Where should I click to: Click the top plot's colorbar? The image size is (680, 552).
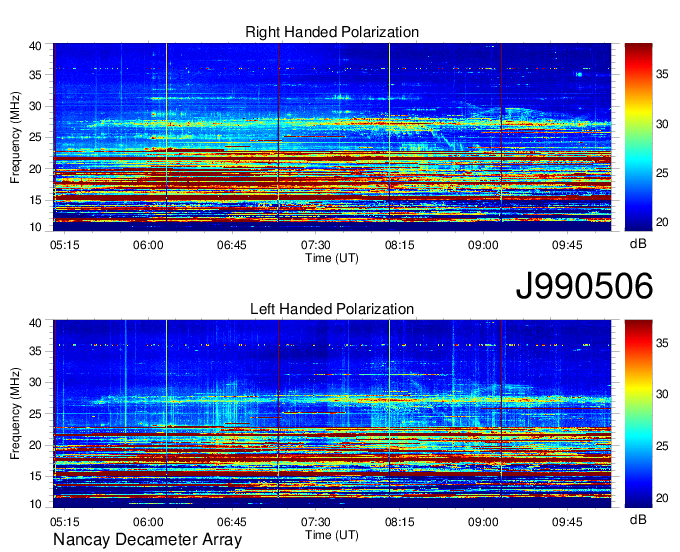(638, 137)
